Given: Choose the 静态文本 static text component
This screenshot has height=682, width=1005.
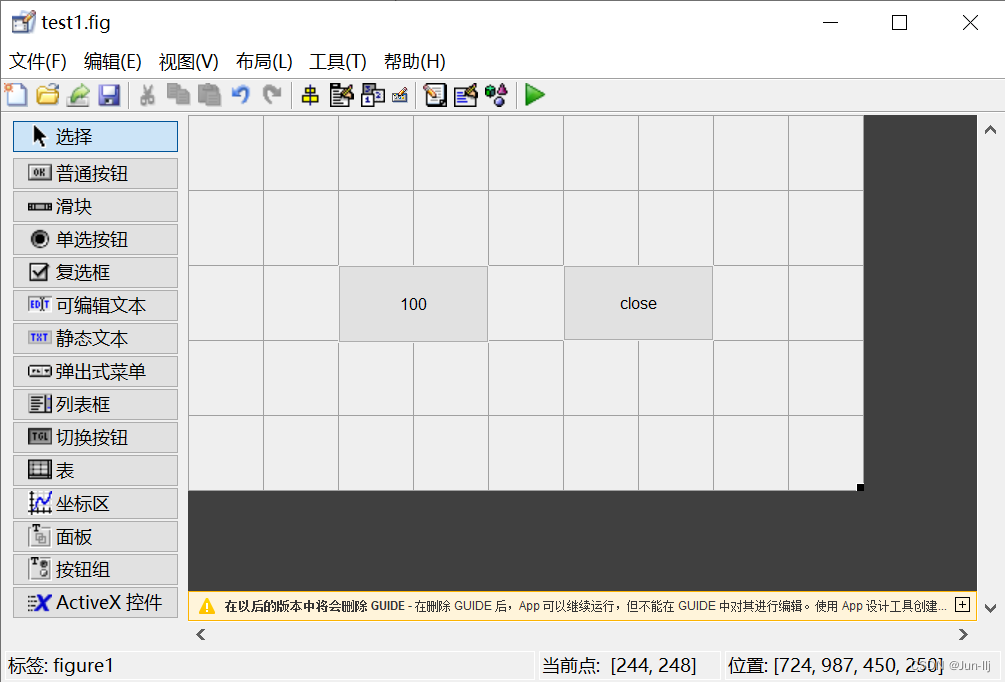Looking at the screenshot, I should click(96, 338).
